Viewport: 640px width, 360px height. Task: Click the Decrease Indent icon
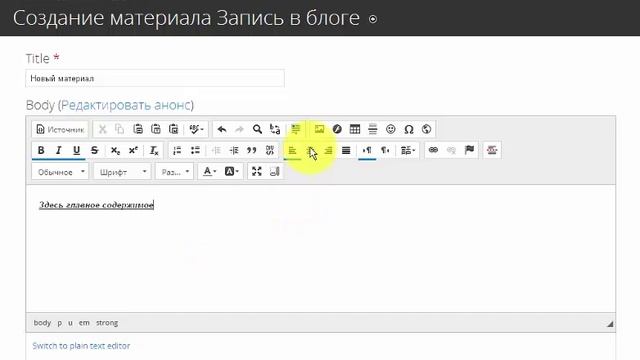[x=216, y=150]
